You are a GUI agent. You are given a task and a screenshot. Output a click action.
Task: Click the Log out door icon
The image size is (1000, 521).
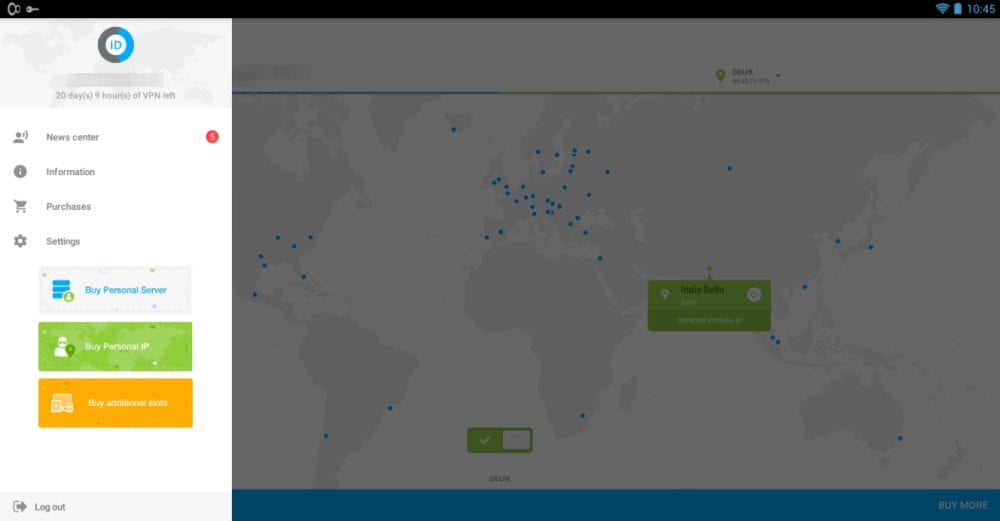tap(20, 506)
